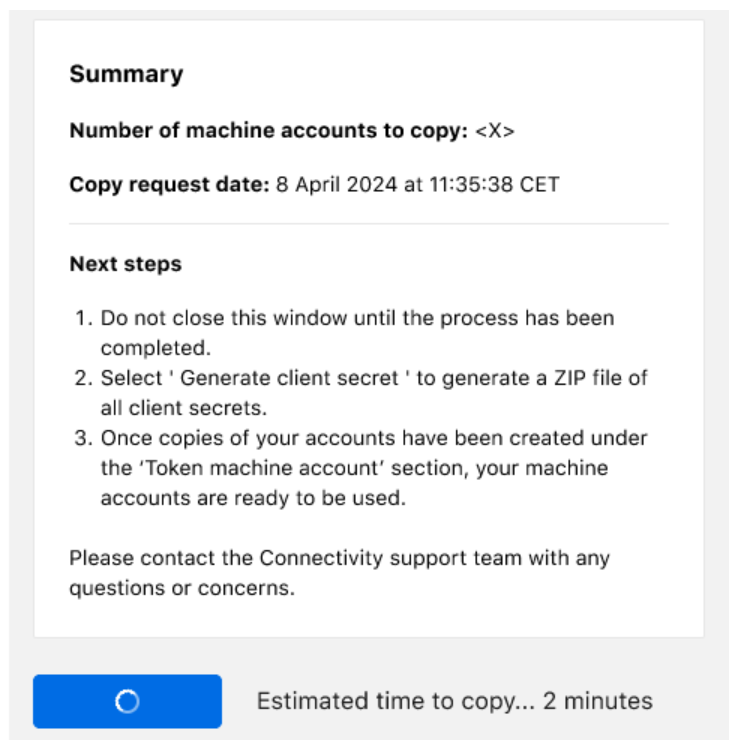Screen dimensions: 739x740
Task: Select the 'questions or concerns' text
Action: (x=182, y=587)
